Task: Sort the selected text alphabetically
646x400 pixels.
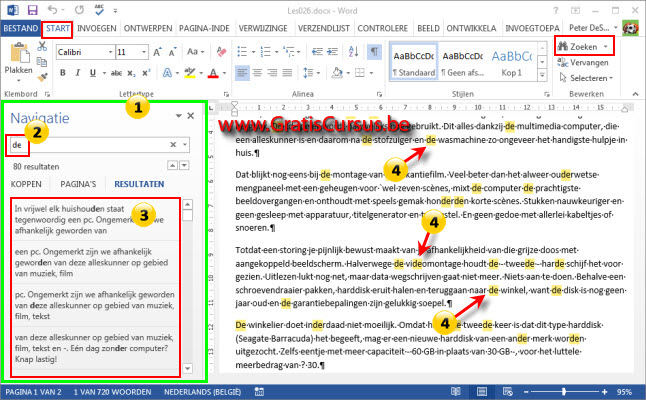Action: pyautogui.click(x=353, y=51)
